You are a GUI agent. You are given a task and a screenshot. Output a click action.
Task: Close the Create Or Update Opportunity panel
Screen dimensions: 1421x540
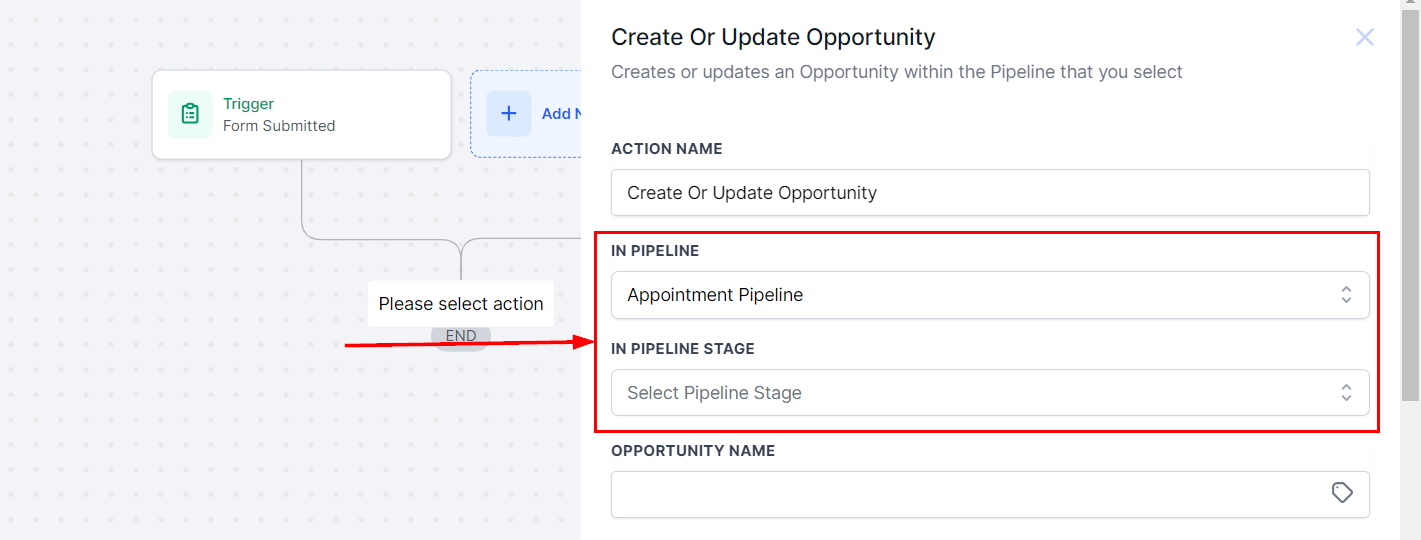click(1364, 38)
